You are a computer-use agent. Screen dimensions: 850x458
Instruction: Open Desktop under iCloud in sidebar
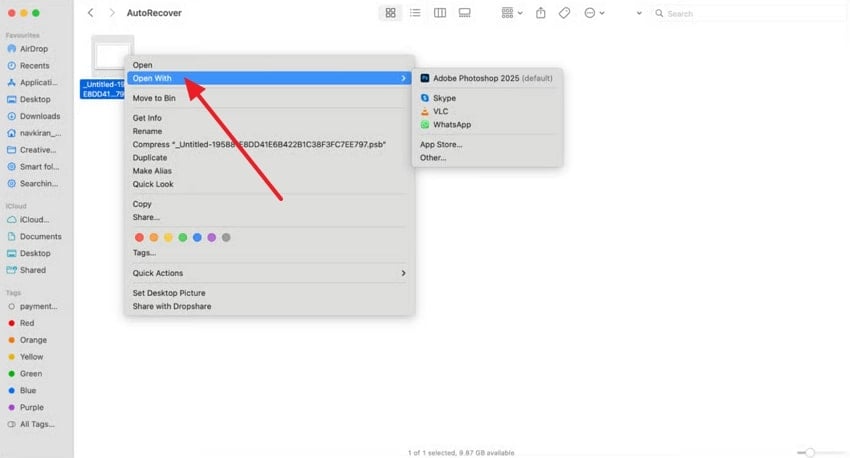(x=36, y=253)
